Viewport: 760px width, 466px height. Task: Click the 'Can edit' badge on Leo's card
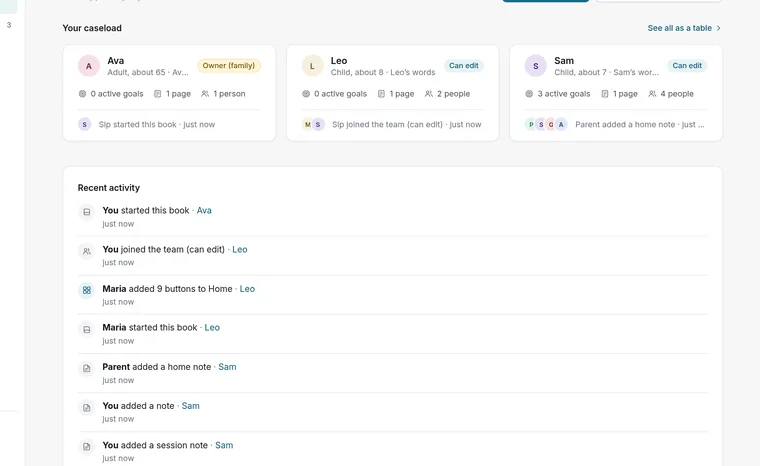tap(463, 65)
